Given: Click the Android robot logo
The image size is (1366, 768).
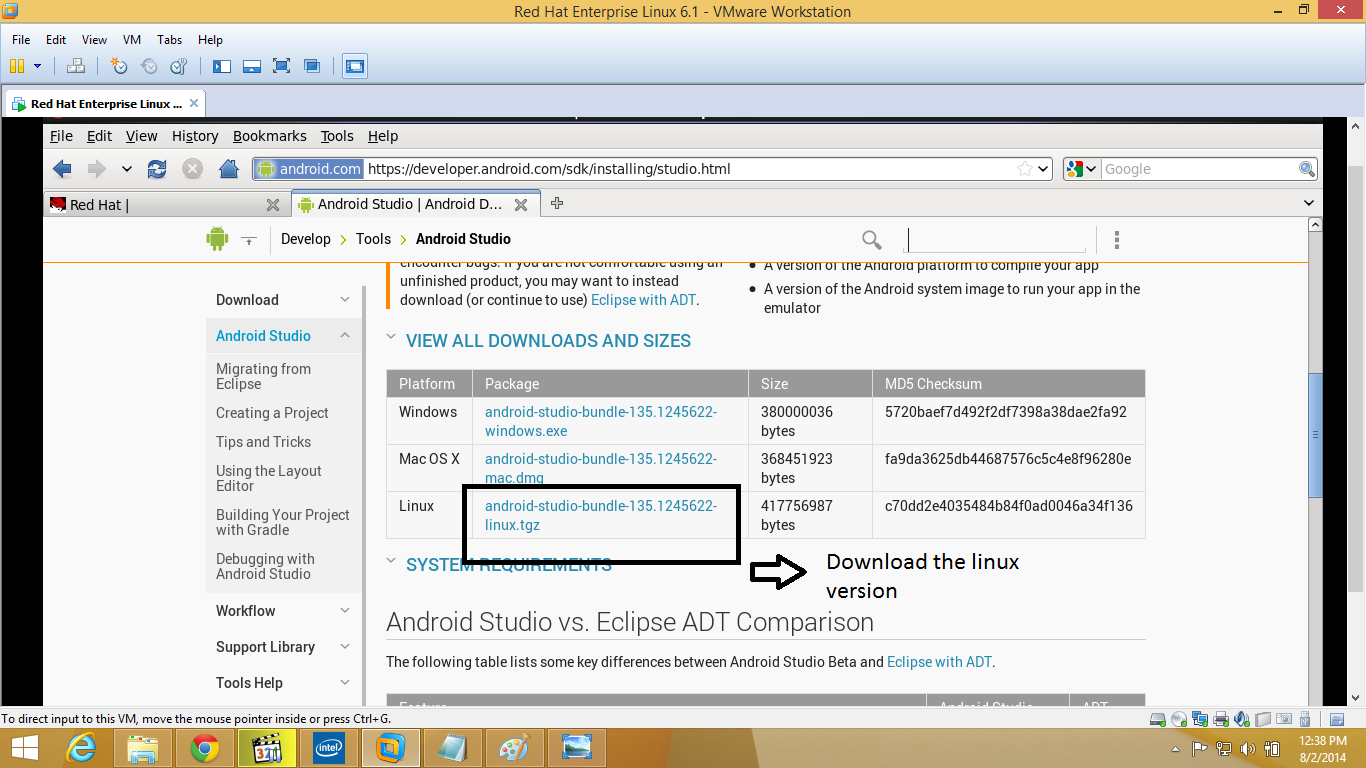Looking at the screenshot, I should tap(217, 238).
